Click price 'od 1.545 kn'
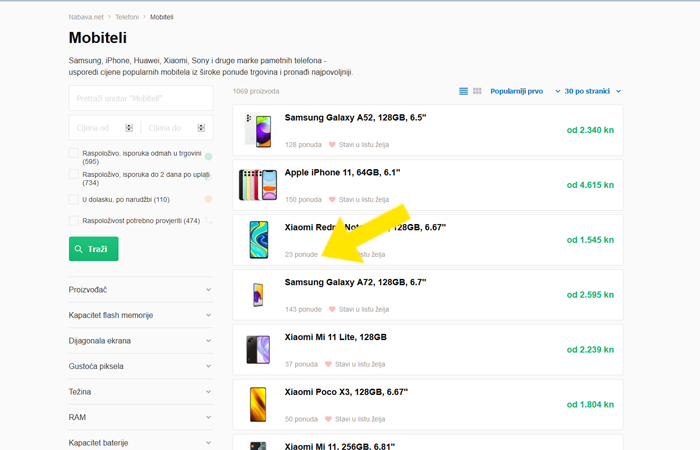 click(x=590, y=240)
